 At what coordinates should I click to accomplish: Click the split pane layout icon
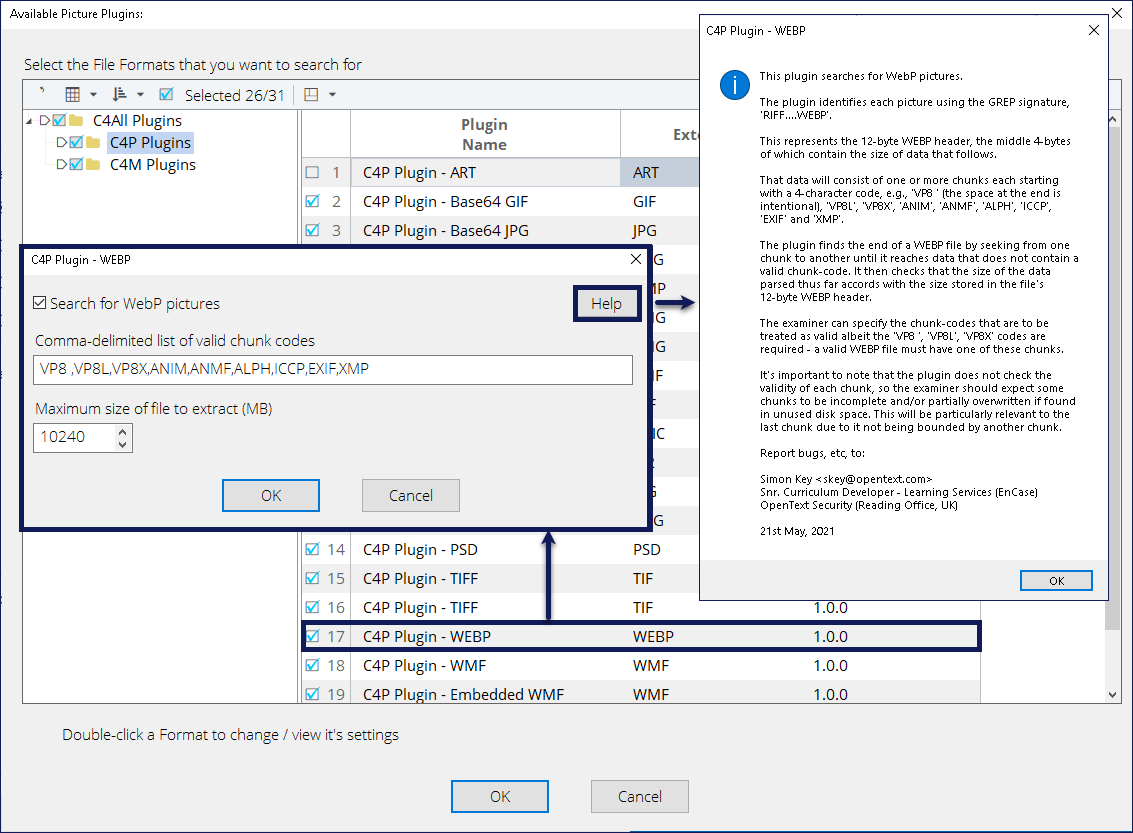(311, 95)
